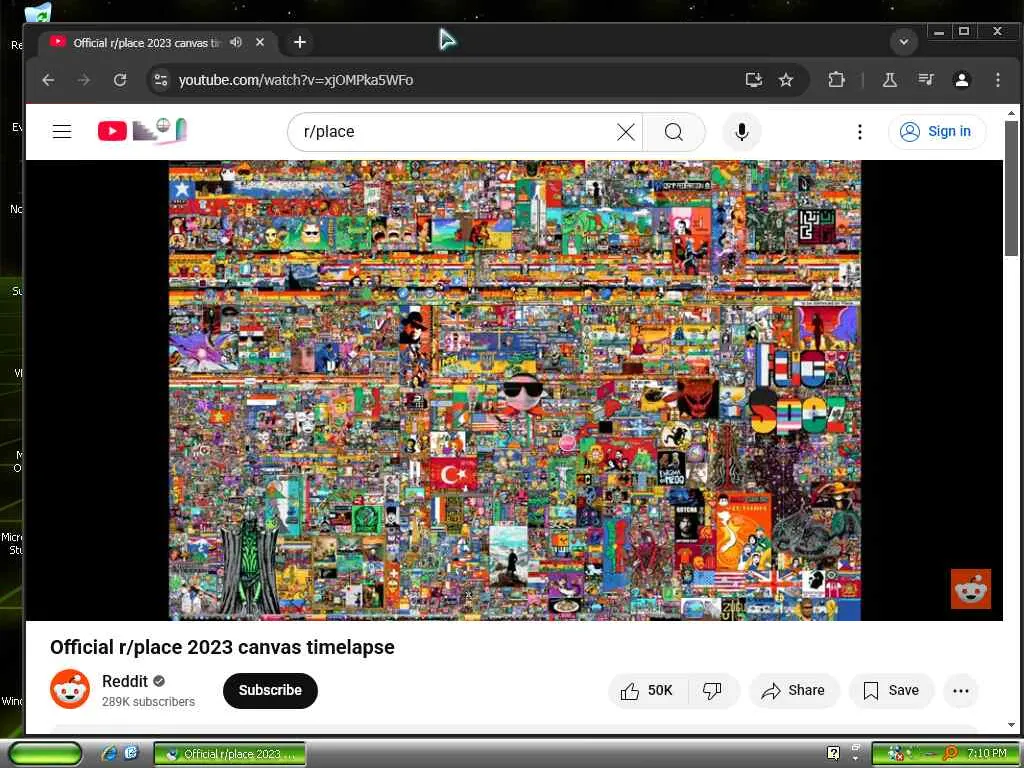Click the scrollbar down arrow
Screen dimensions: 1024x768
pyautogui.click(x=1011, y=725)
